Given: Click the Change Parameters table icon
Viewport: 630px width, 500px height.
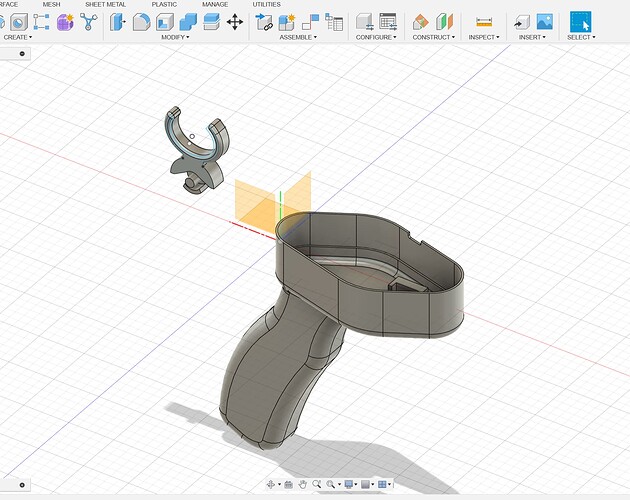Looking at the screenshot, I should click(x=388, y=21).
